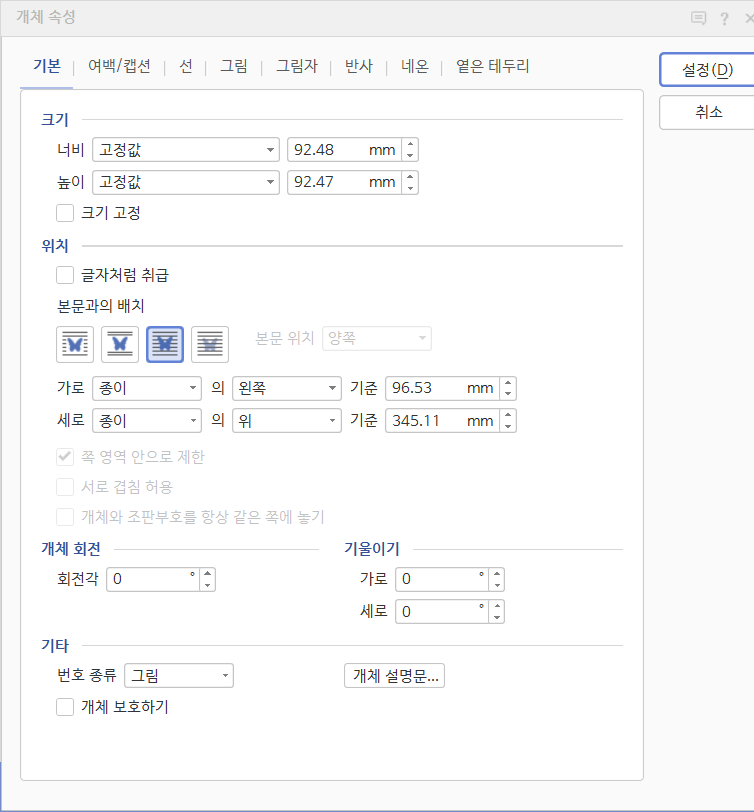Increase width with the up spinner arrow
The image size is (754, 812).
tap(410, 144)
